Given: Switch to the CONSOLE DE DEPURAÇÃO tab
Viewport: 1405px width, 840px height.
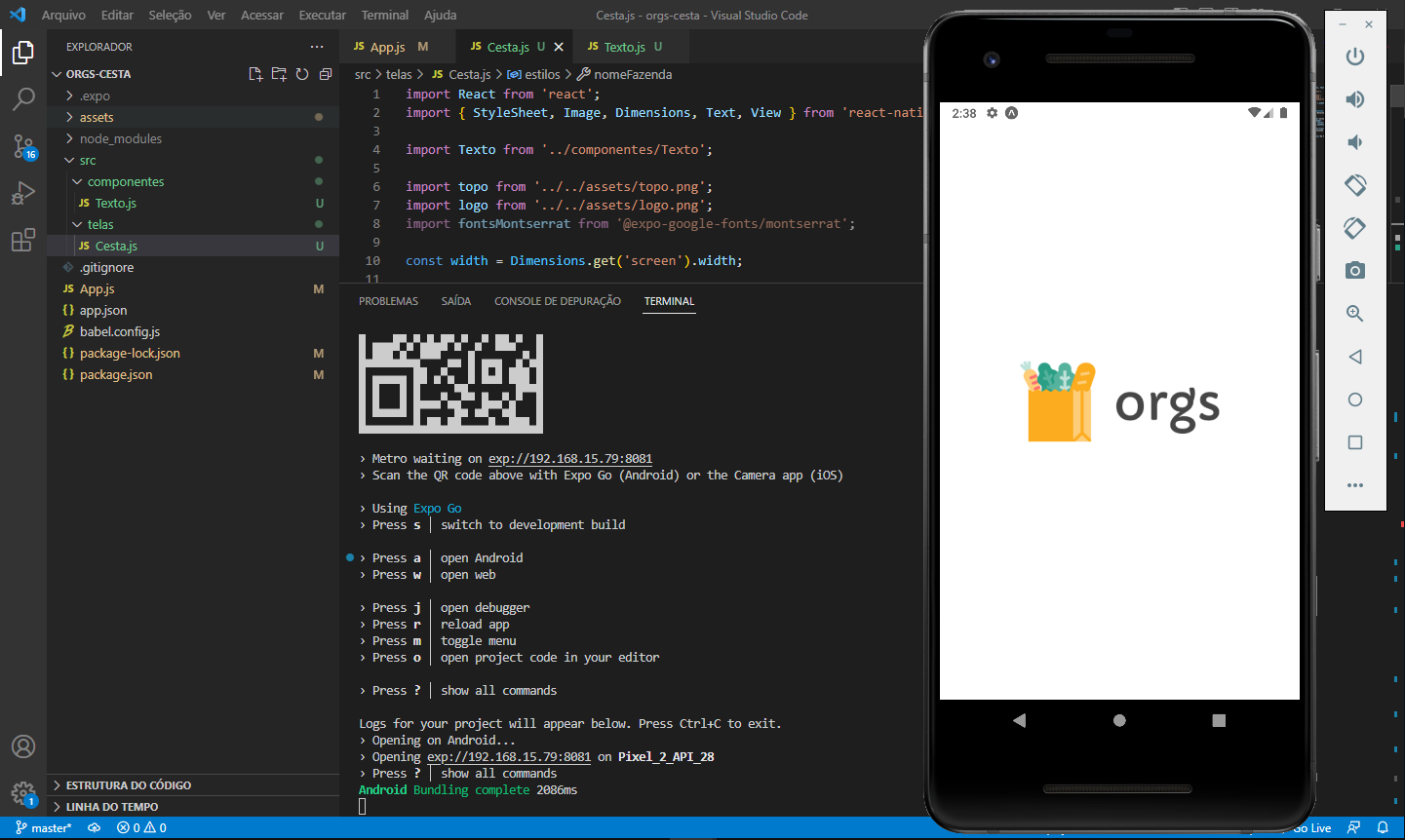Looking at the screenshot, I should 557,301.
